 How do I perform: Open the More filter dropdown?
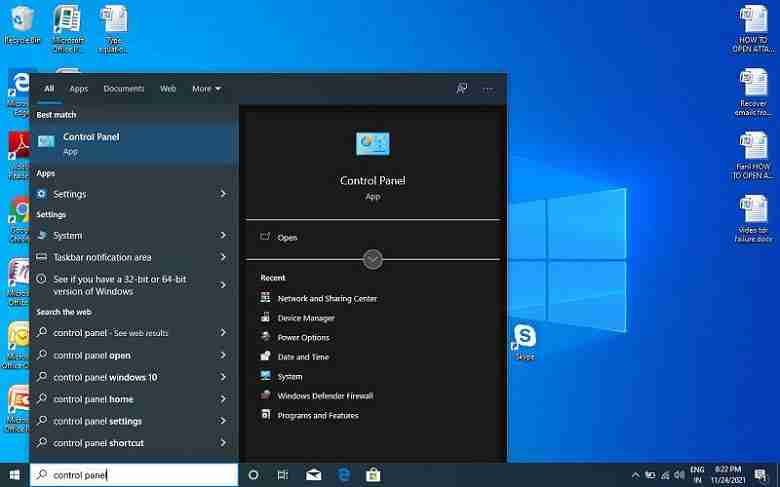coord(206,89)
